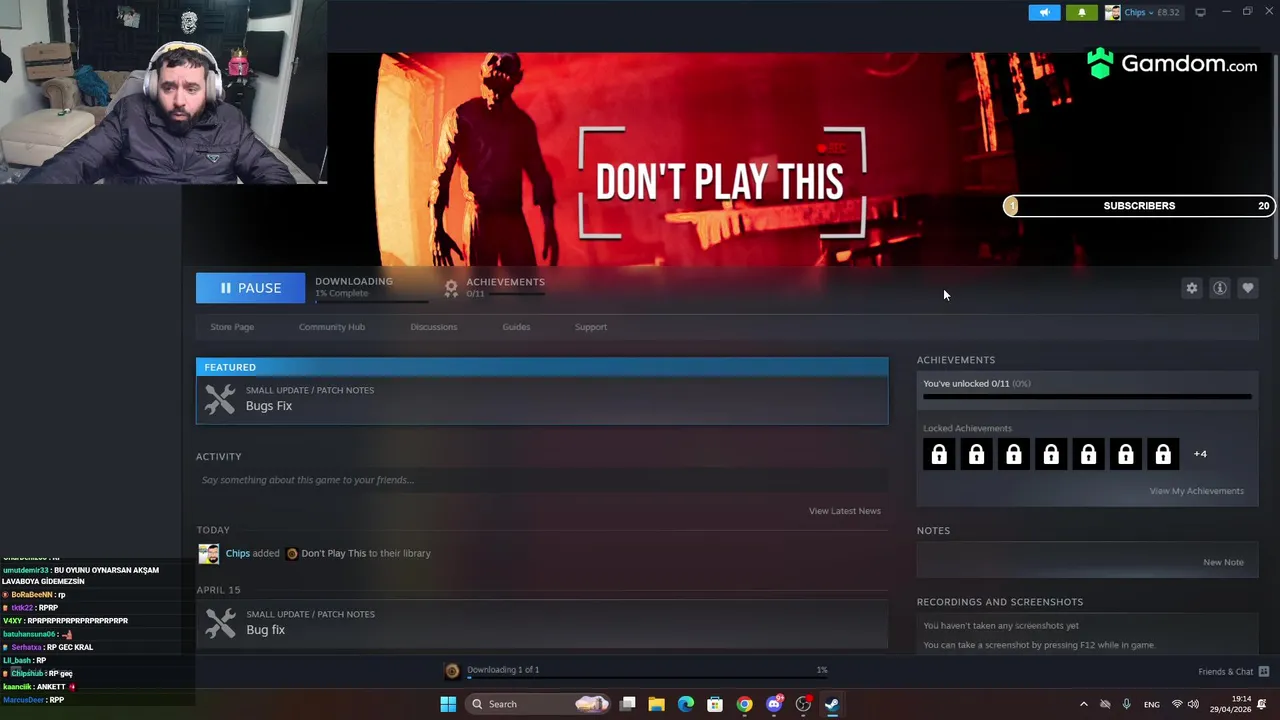Add game to favorites heart icon
Viewport: 1280px width, 720px height.
[1247, 288]
